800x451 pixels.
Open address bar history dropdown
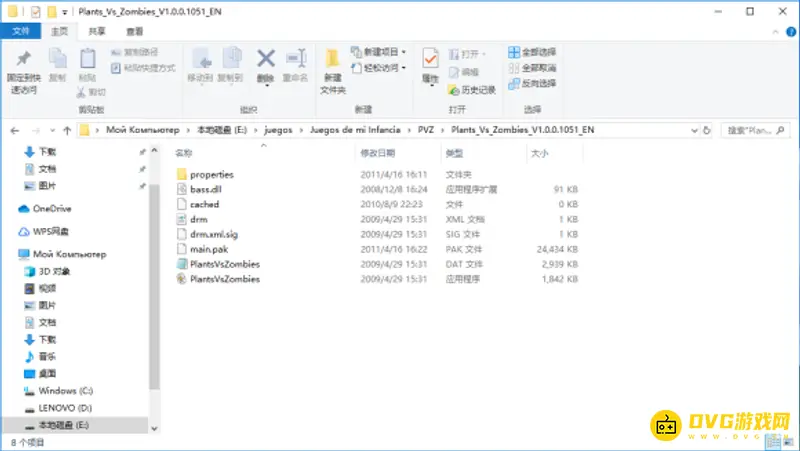(x=694, y=131)
